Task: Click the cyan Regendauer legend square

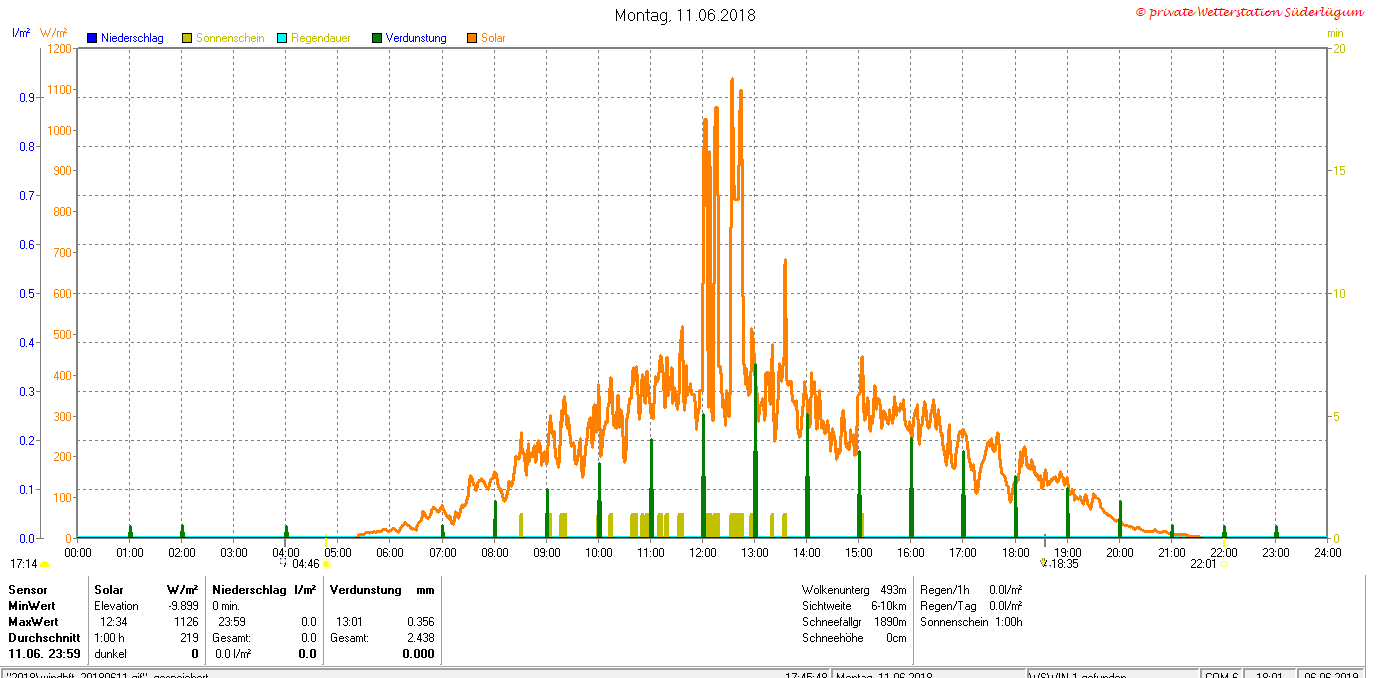Action: [282, 38]
